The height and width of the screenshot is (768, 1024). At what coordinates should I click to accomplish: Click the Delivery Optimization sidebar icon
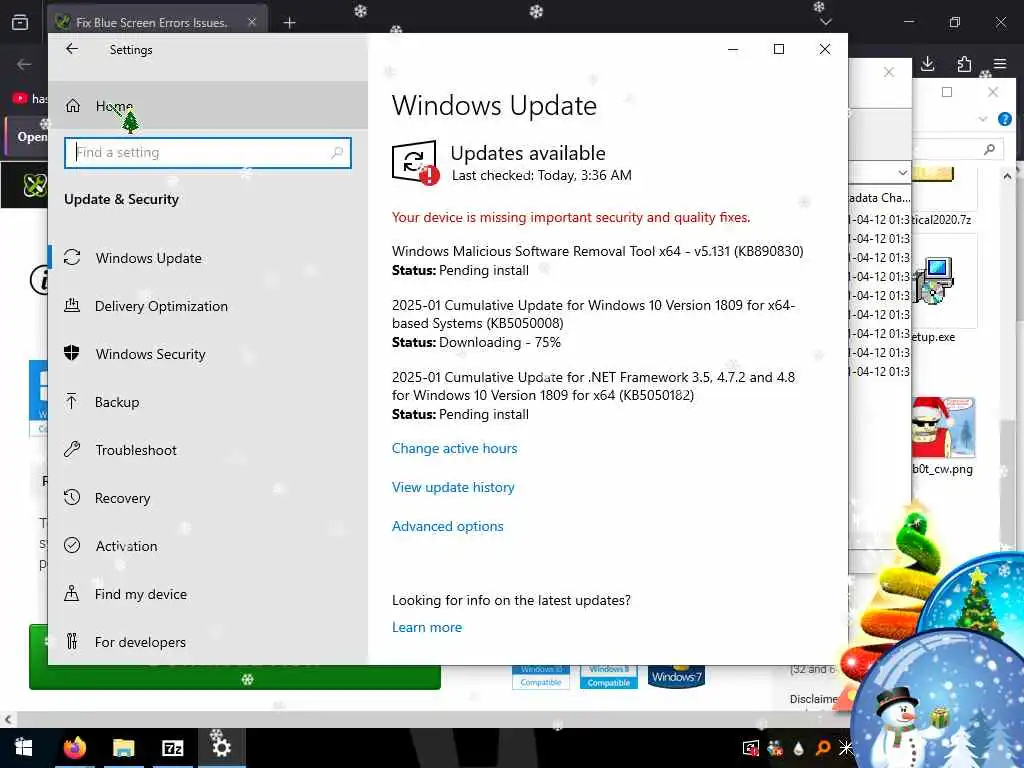(x=72, y=305)
